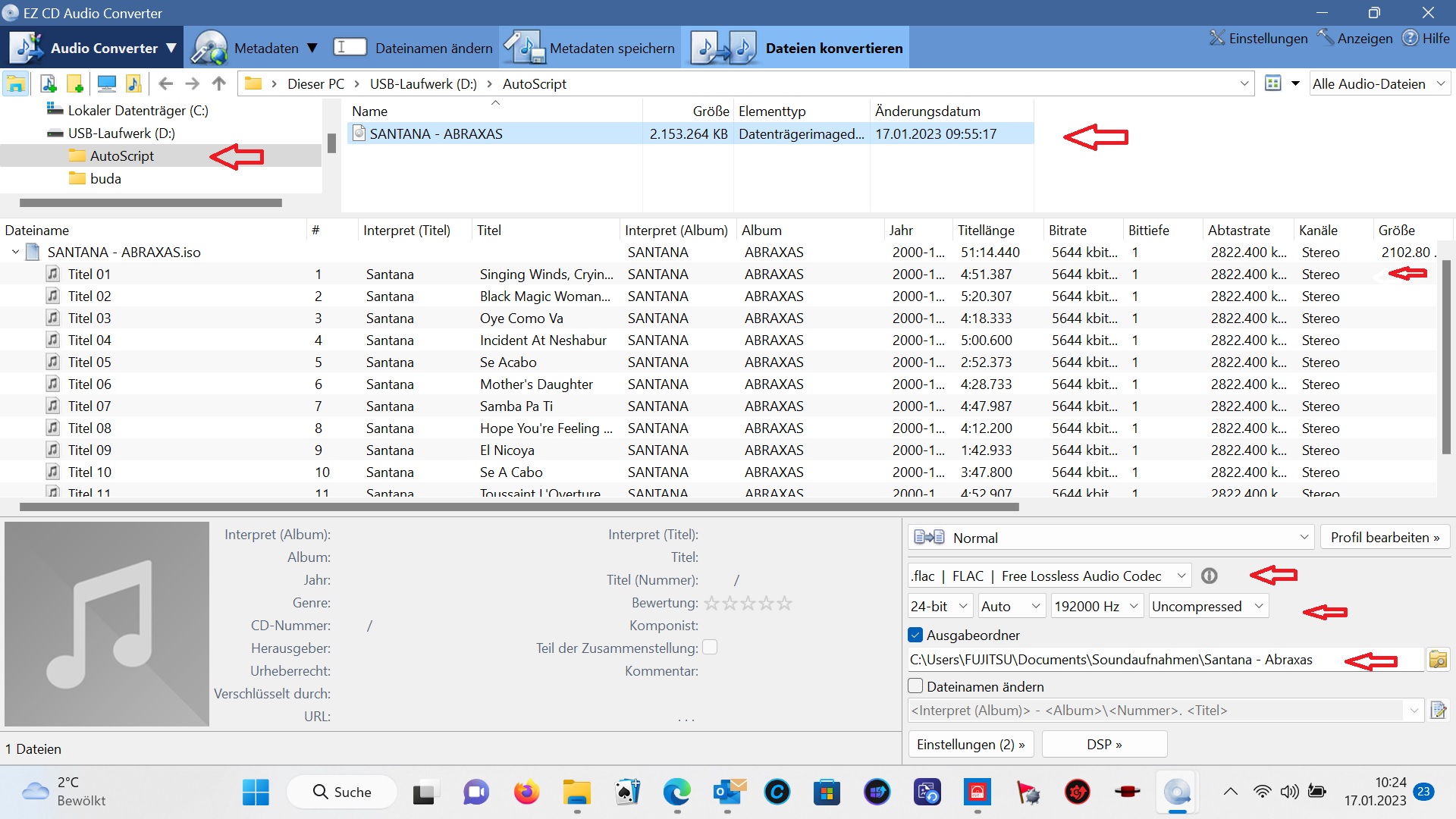This screenshot has height=819, width=1456.
Task: Click Profil bearbeiten button
Action: tap(1385, 538)
